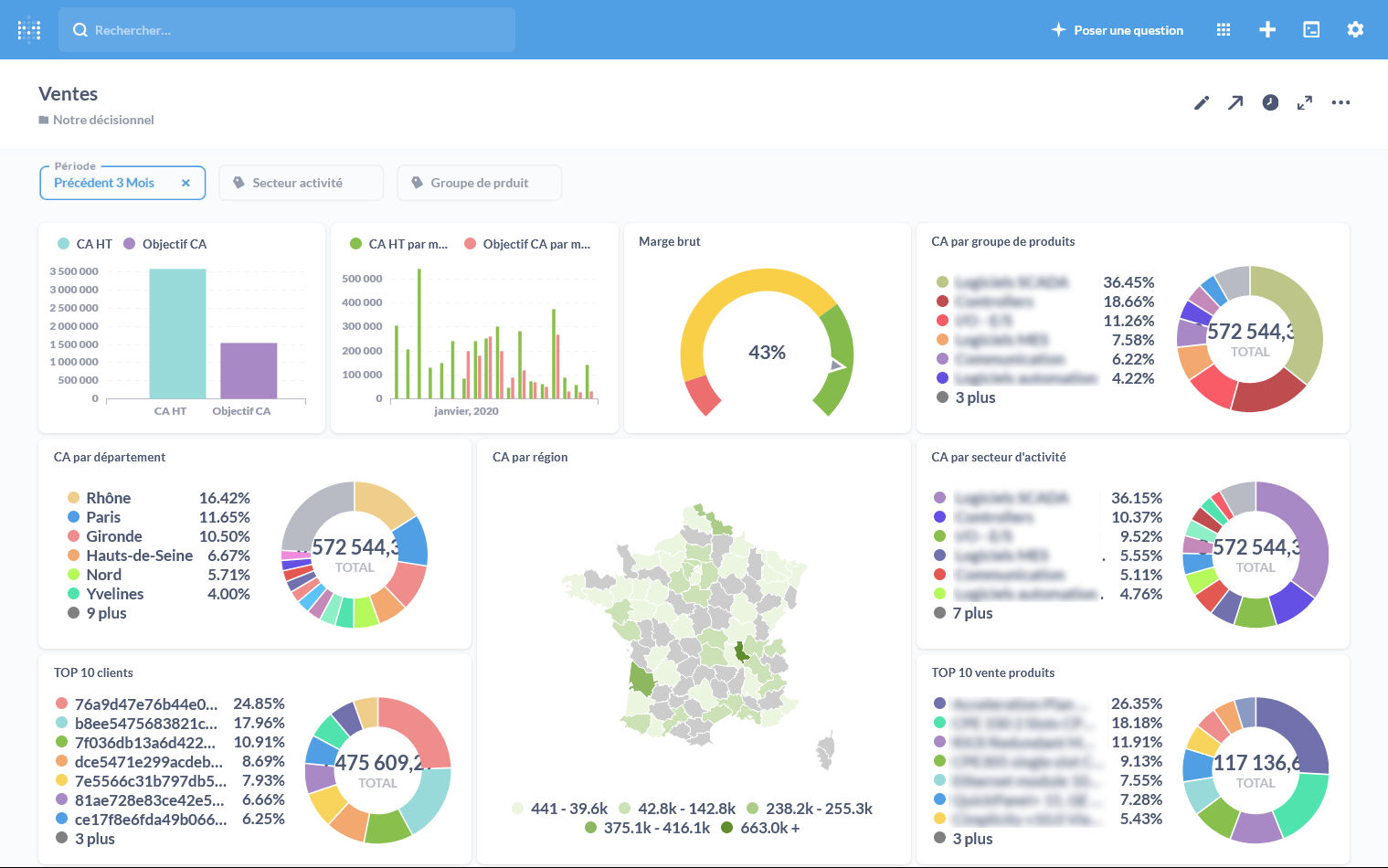
Task: Open the three-dots more options menu
Action: tap(1340, 102)
